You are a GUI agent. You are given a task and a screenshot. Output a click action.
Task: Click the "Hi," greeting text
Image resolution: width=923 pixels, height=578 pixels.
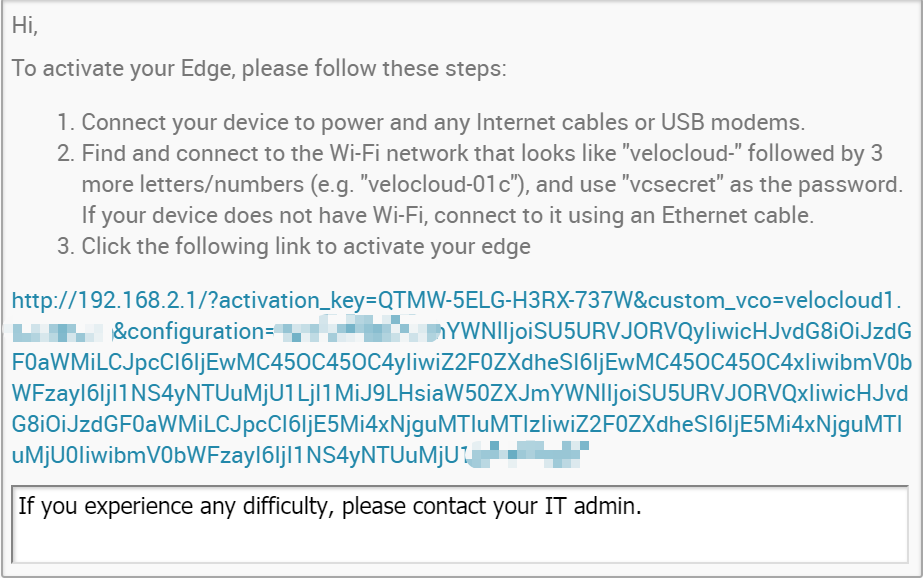(25, 25)
